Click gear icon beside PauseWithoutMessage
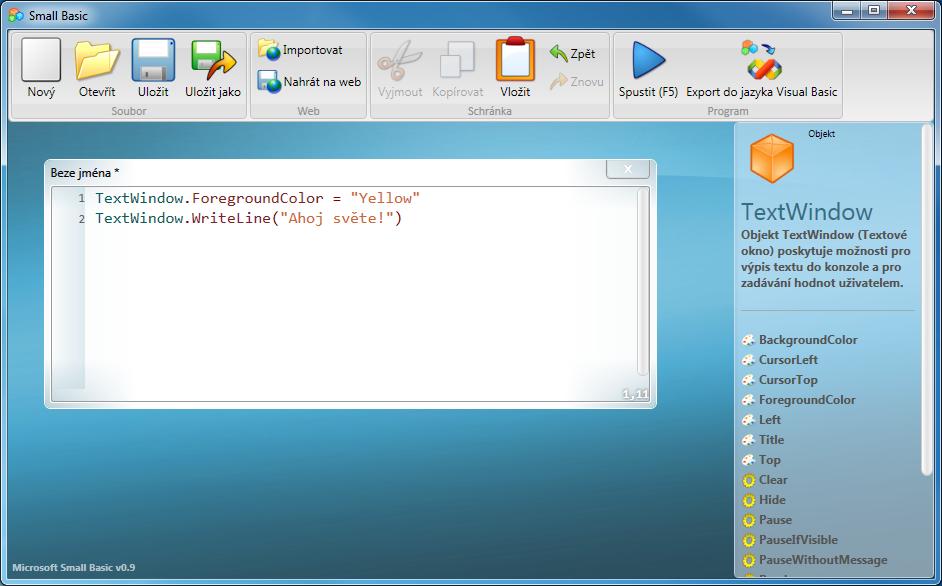This screenshot has height=586, width=942. (748, 560)
